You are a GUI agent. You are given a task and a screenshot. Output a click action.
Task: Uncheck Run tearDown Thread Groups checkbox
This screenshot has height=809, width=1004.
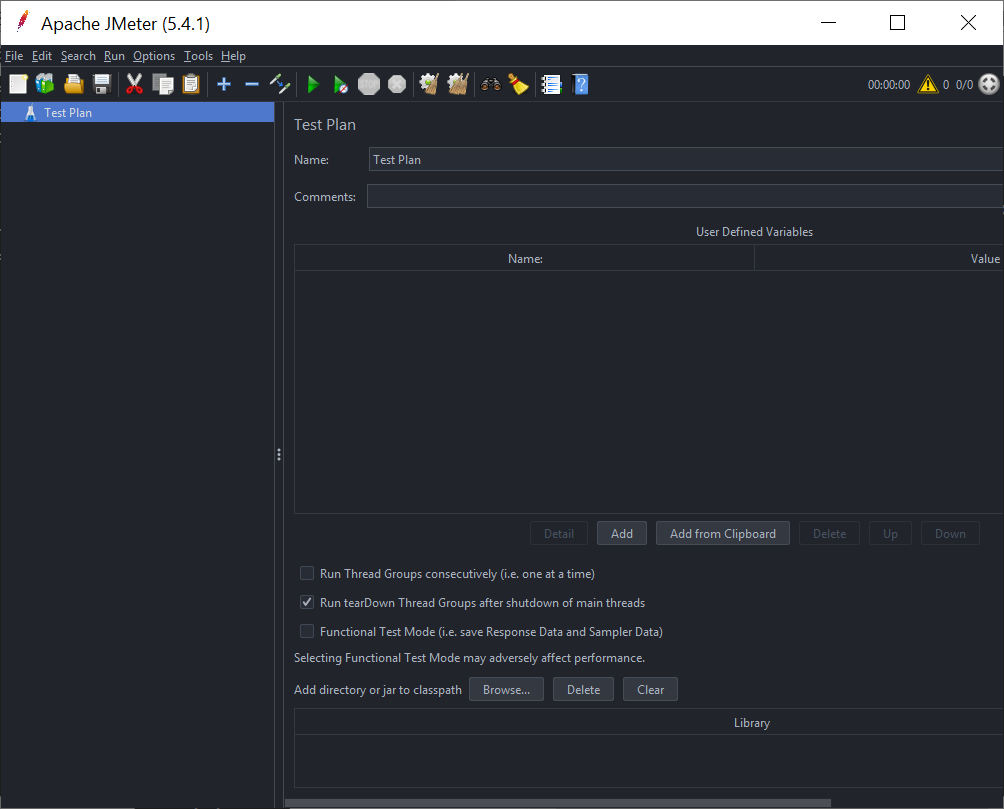(307, 602)
